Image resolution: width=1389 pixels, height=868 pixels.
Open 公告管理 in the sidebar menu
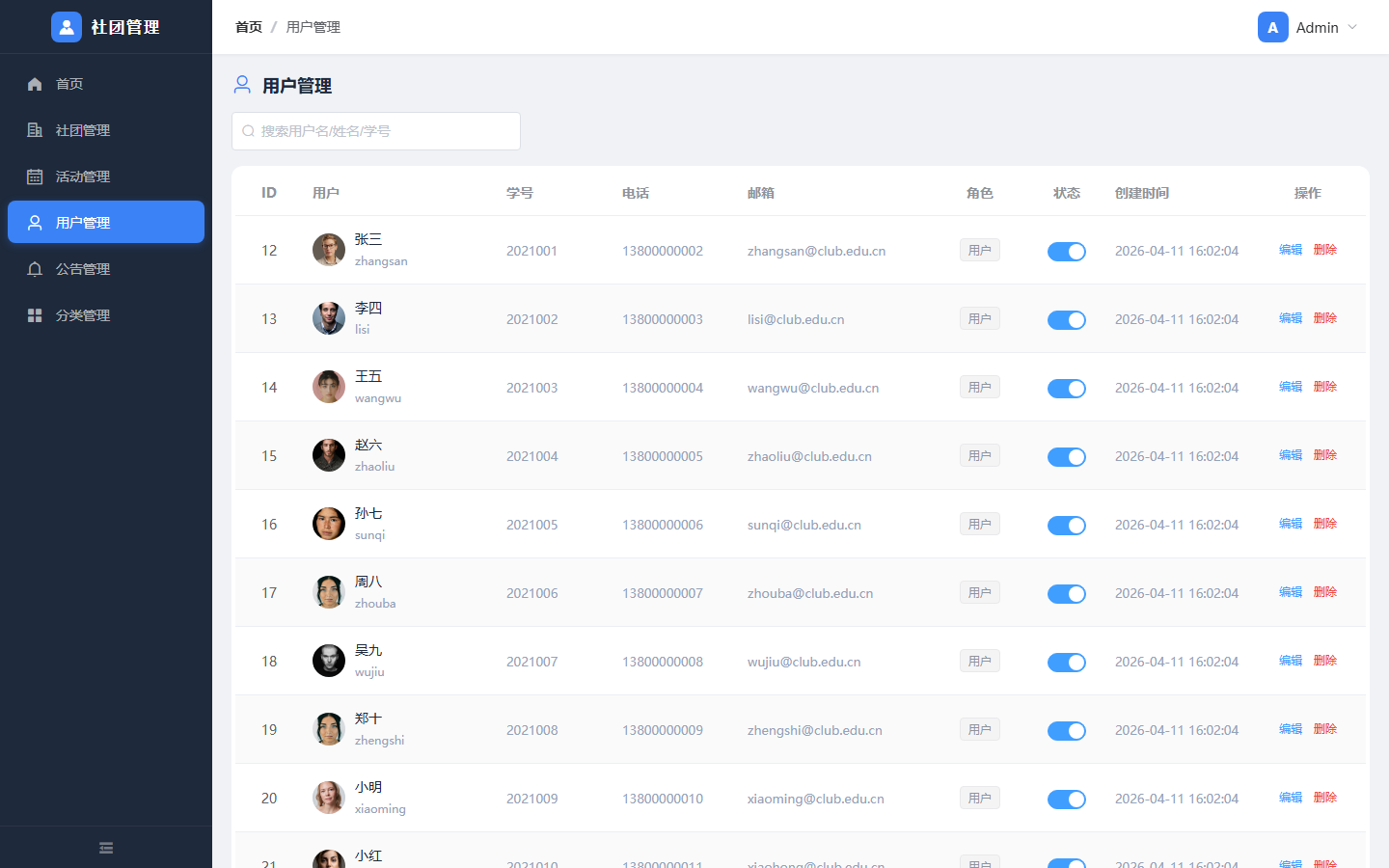[106, 269]
